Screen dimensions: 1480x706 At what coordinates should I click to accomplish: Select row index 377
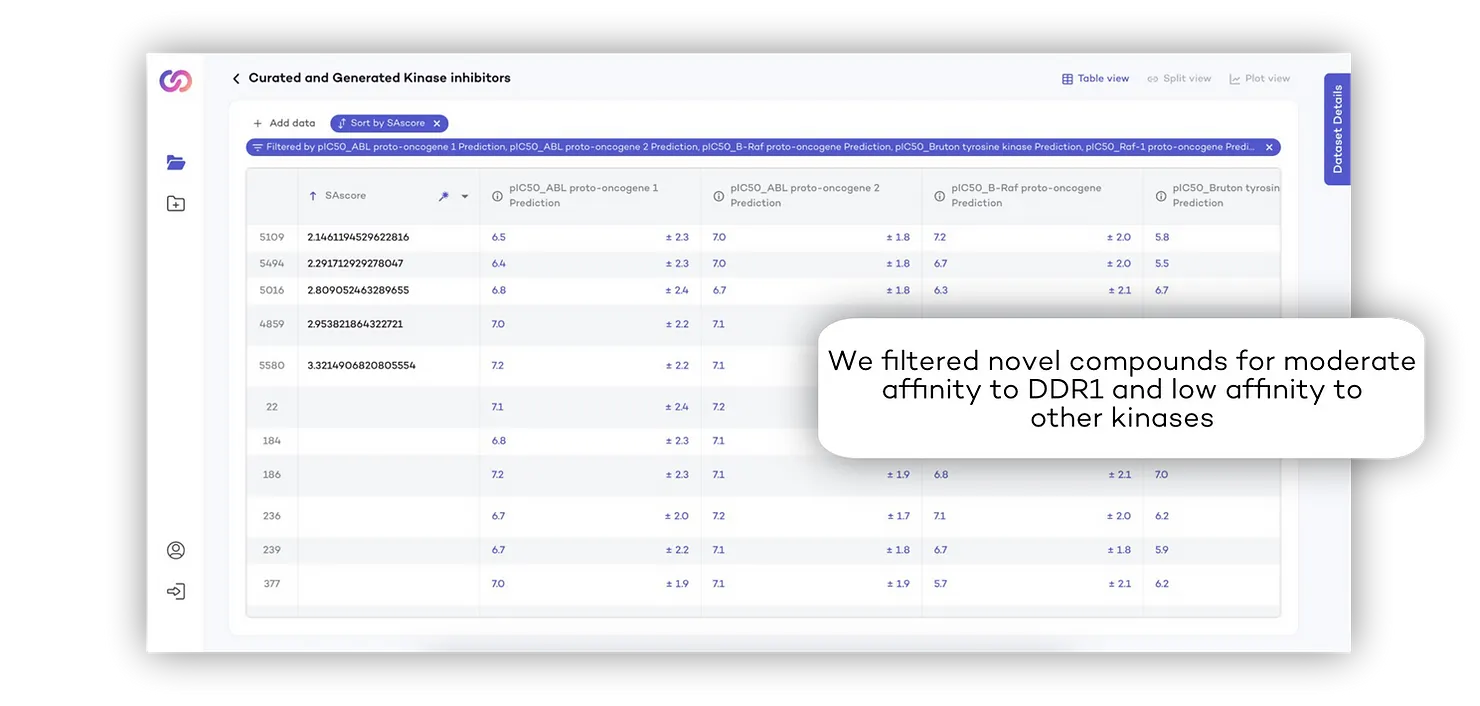272,583
